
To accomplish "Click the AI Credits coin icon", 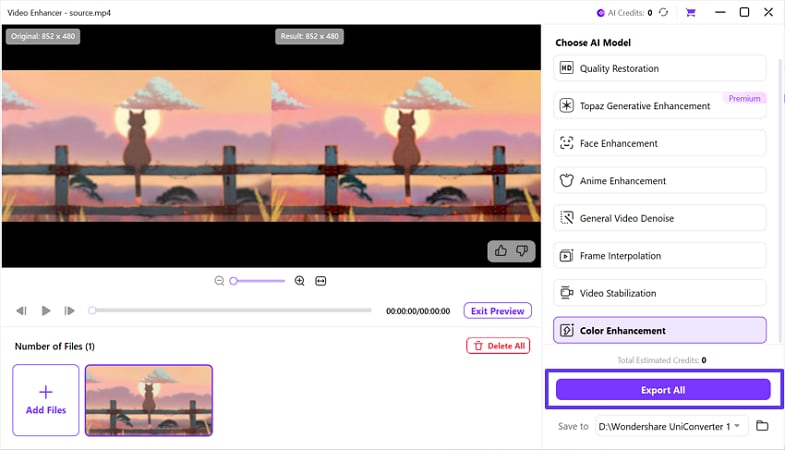I will pos(600,13).
